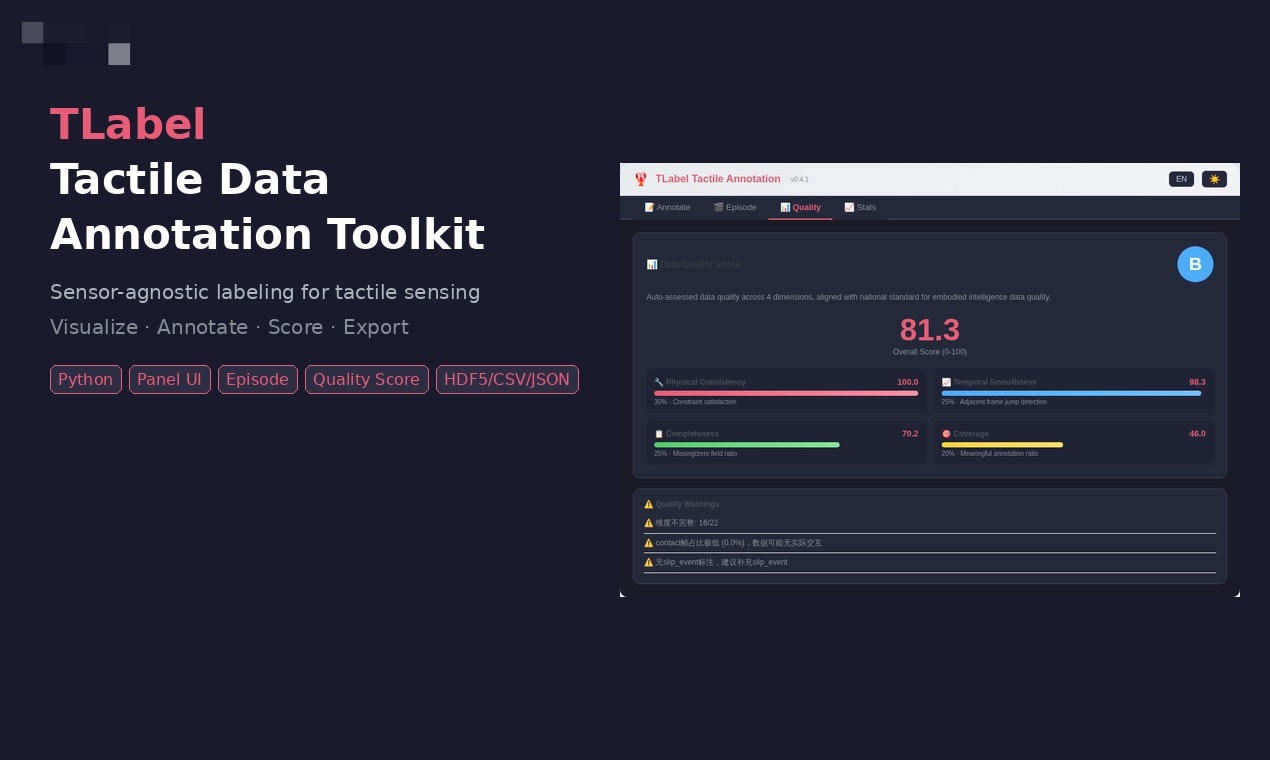This screenshot has height=760, width=1270.
Task: Click the 46.0 Coverage score
Action: click(1197, 434)
